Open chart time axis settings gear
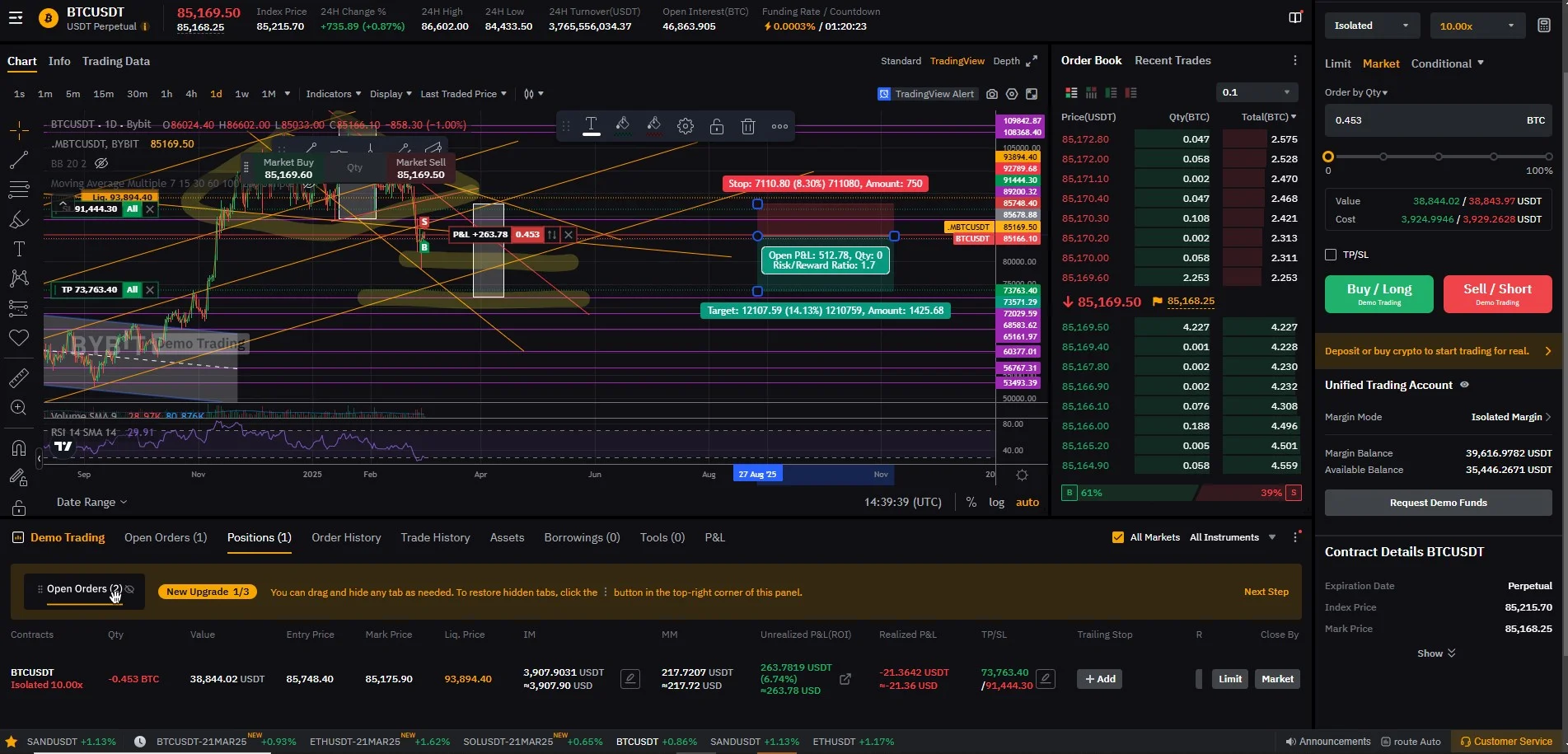 click(1022, 475)
